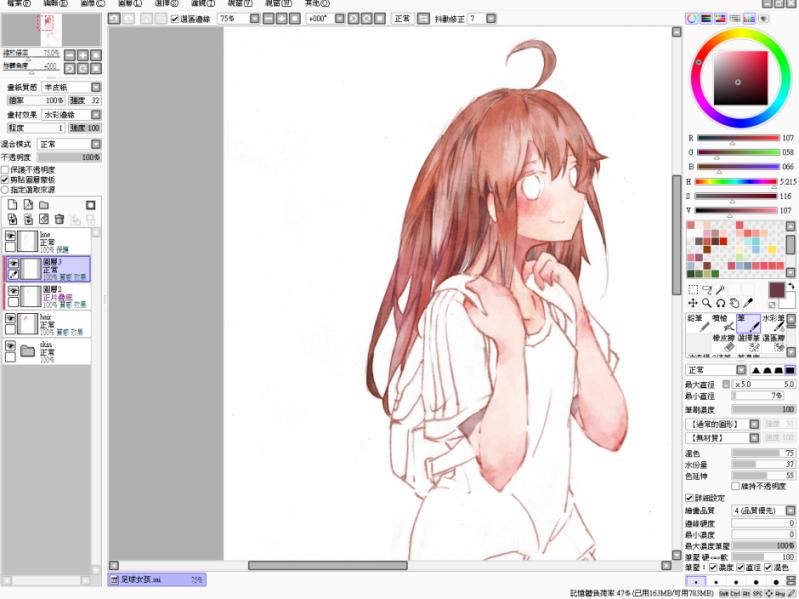
Task: Open the 選擇(S) menu
Action: click(x=167, y=3)
